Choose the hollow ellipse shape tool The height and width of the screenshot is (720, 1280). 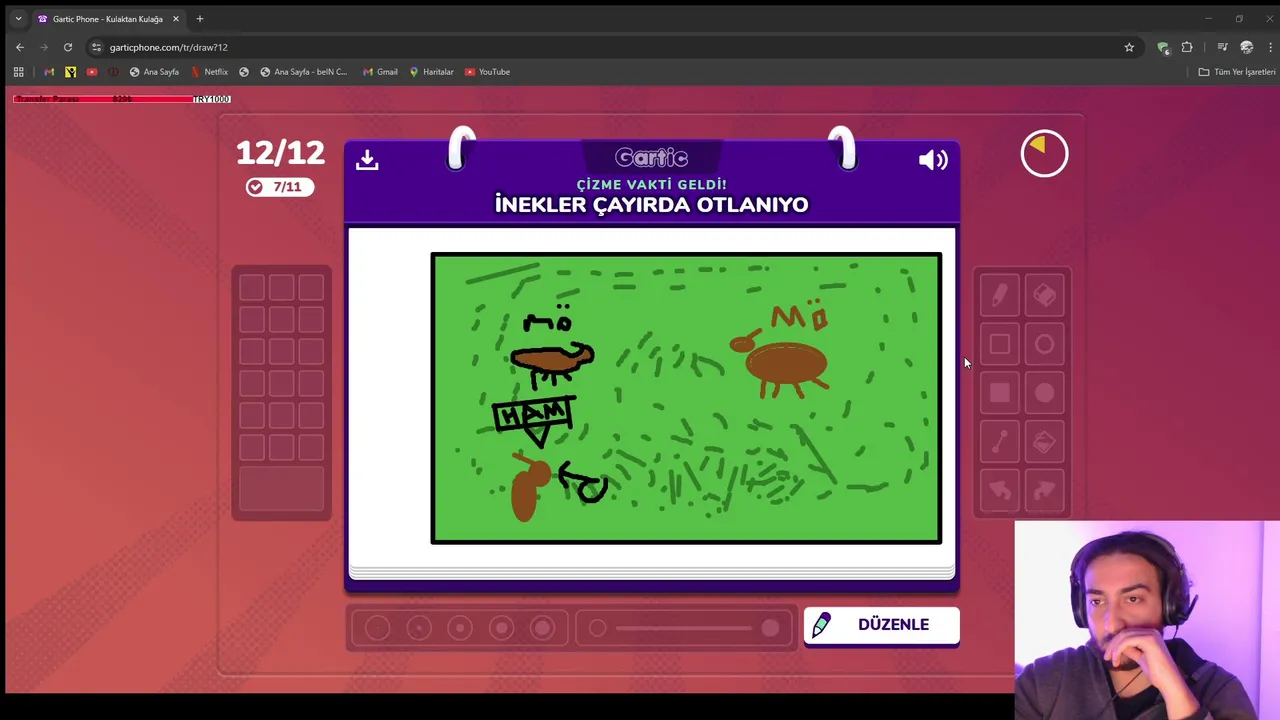tap(1044, 344)
